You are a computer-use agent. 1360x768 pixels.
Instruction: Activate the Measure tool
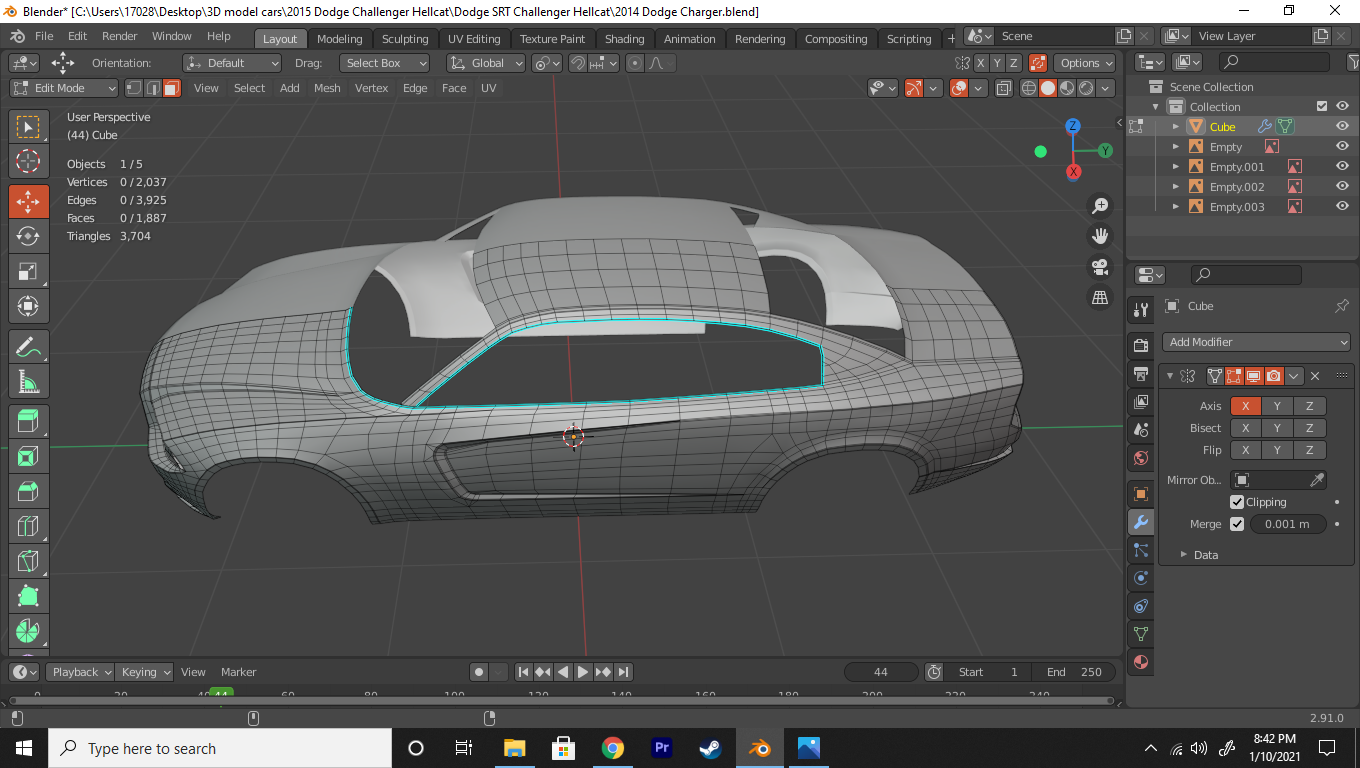[x=28, y=381]
